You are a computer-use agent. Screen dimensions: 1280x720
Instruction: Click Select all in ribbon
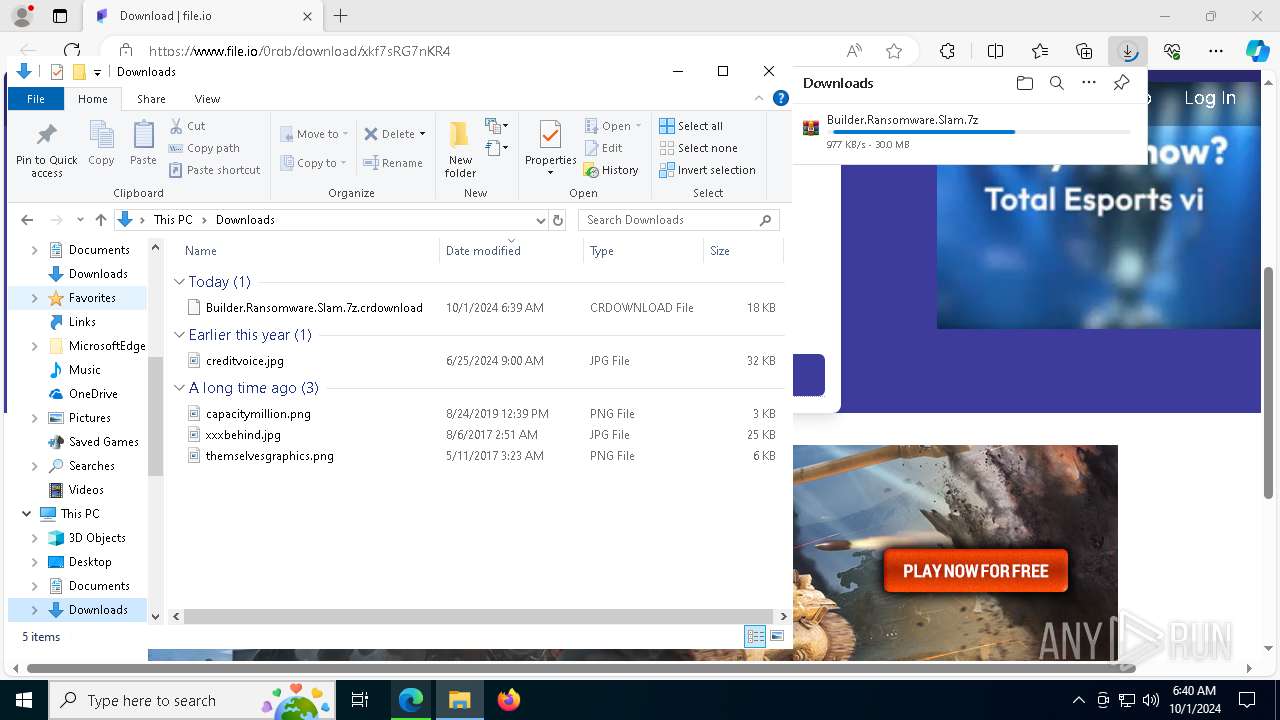[691, 126]
